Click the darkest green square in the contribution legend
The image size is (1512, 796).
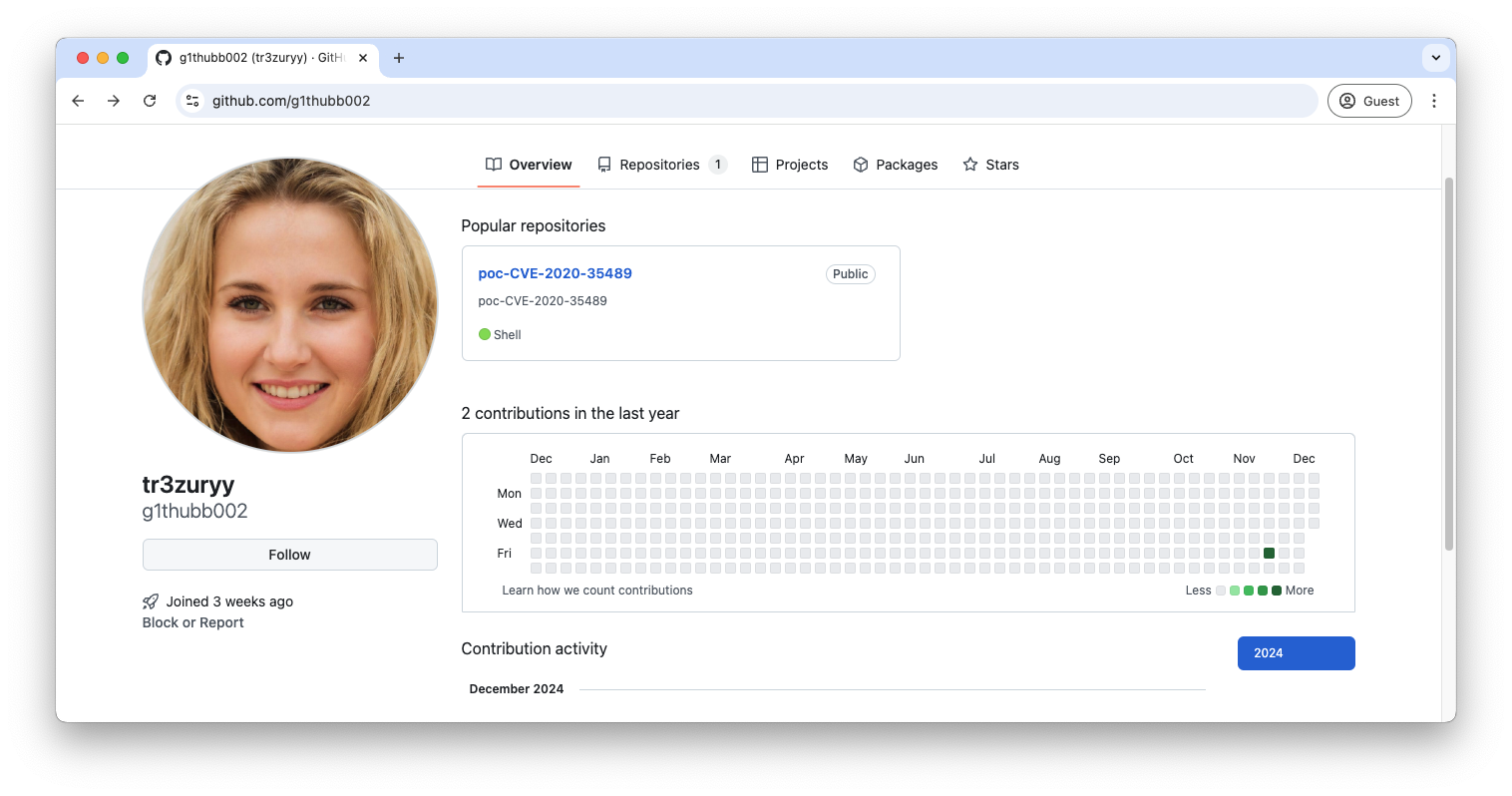[1276, 590]
